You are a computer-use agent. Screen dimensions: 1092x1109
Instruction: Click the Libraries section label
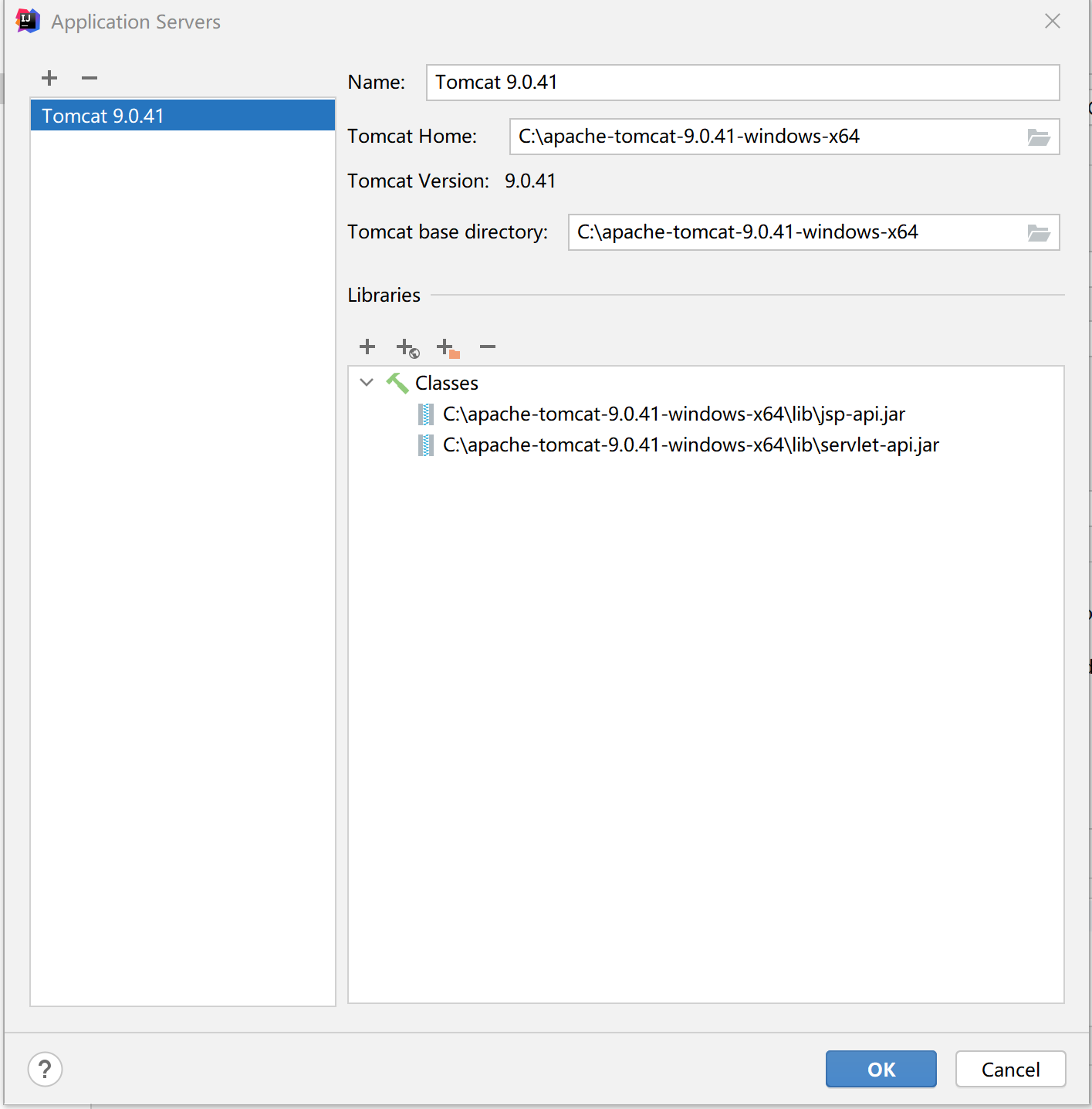384,296
